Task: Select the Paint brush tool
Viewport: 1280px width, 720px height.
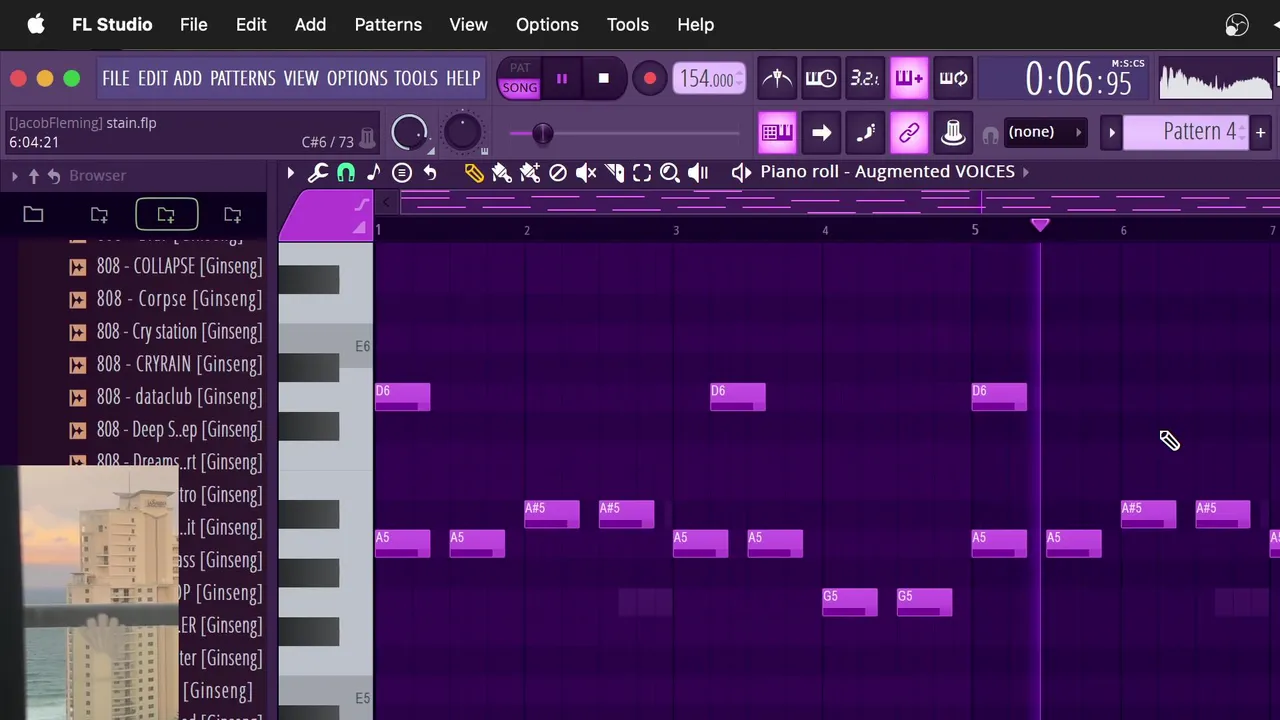Action: [x=502, y=173]
